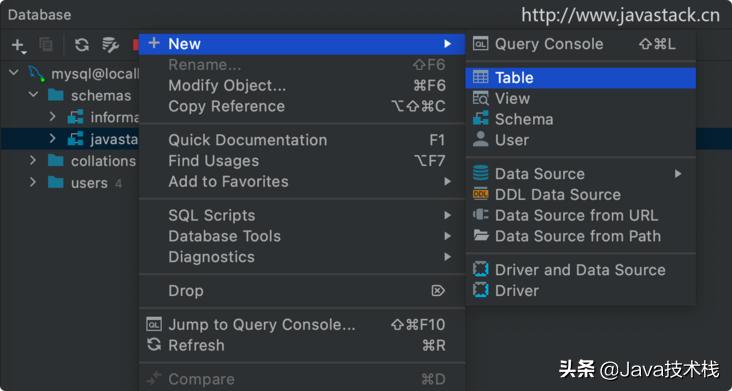
Task: Expand the collations folder node
Action: 33,161
